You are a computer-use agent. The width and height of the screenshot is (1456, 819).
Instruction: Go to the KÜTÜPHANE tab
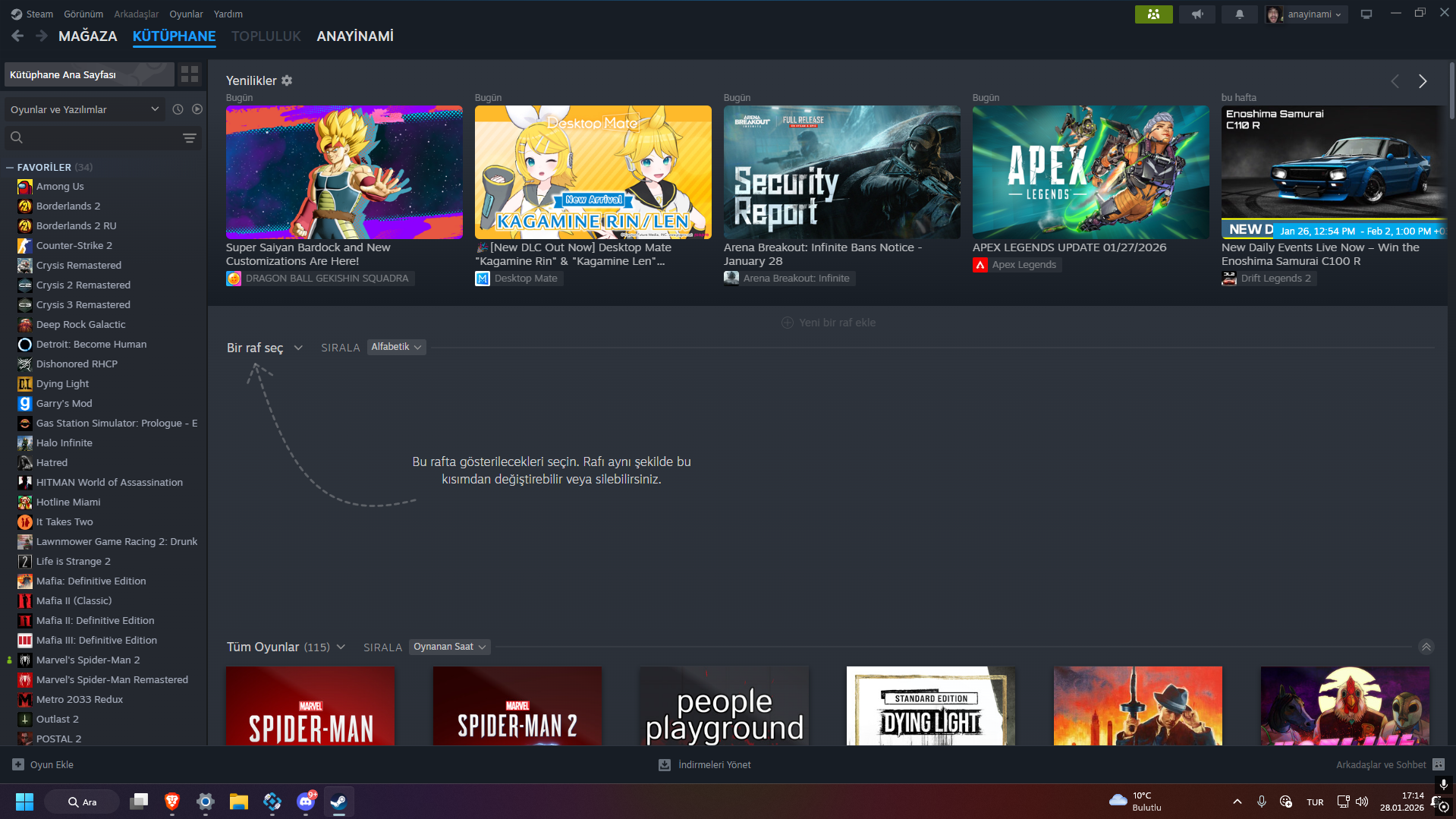174,36
